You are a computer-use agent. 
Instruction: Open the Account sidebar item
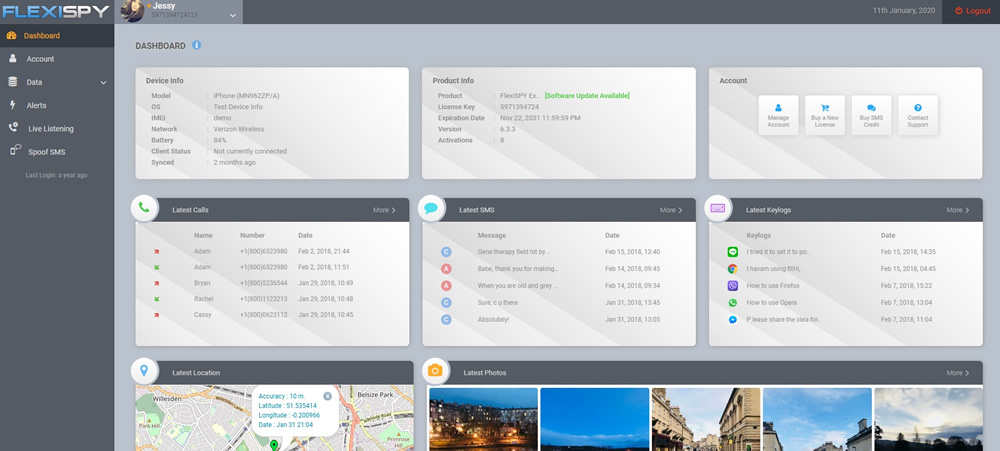tap(57, 59)
